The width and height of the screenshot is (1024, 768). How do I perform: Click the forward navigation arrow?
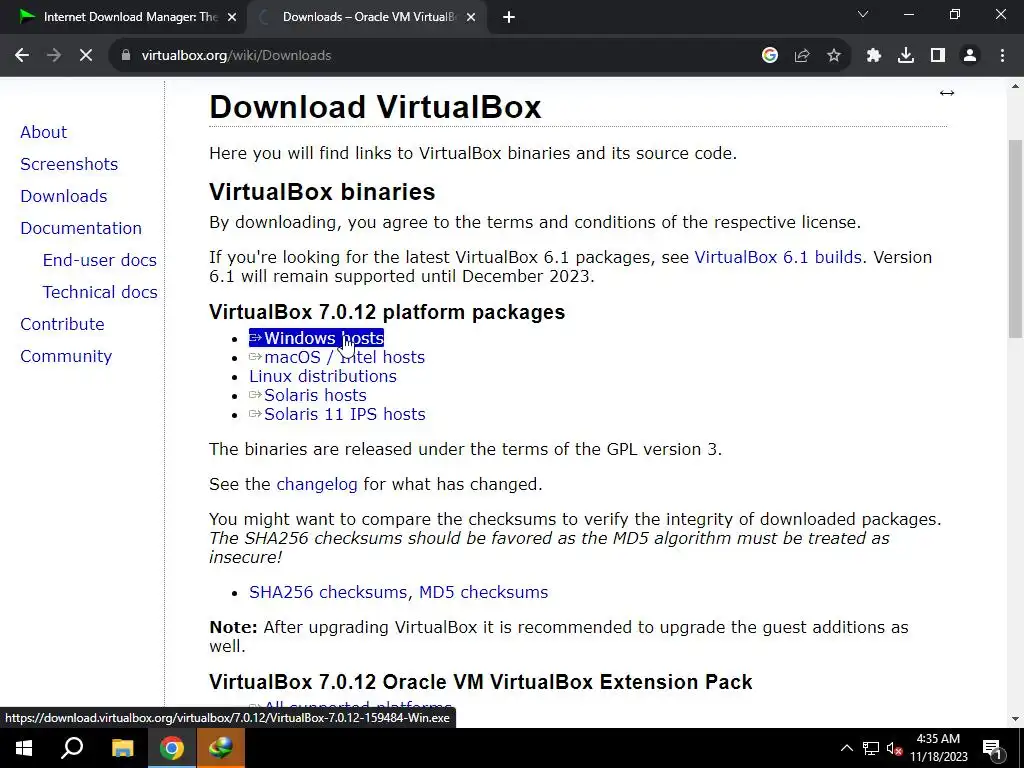pos(54,56)
